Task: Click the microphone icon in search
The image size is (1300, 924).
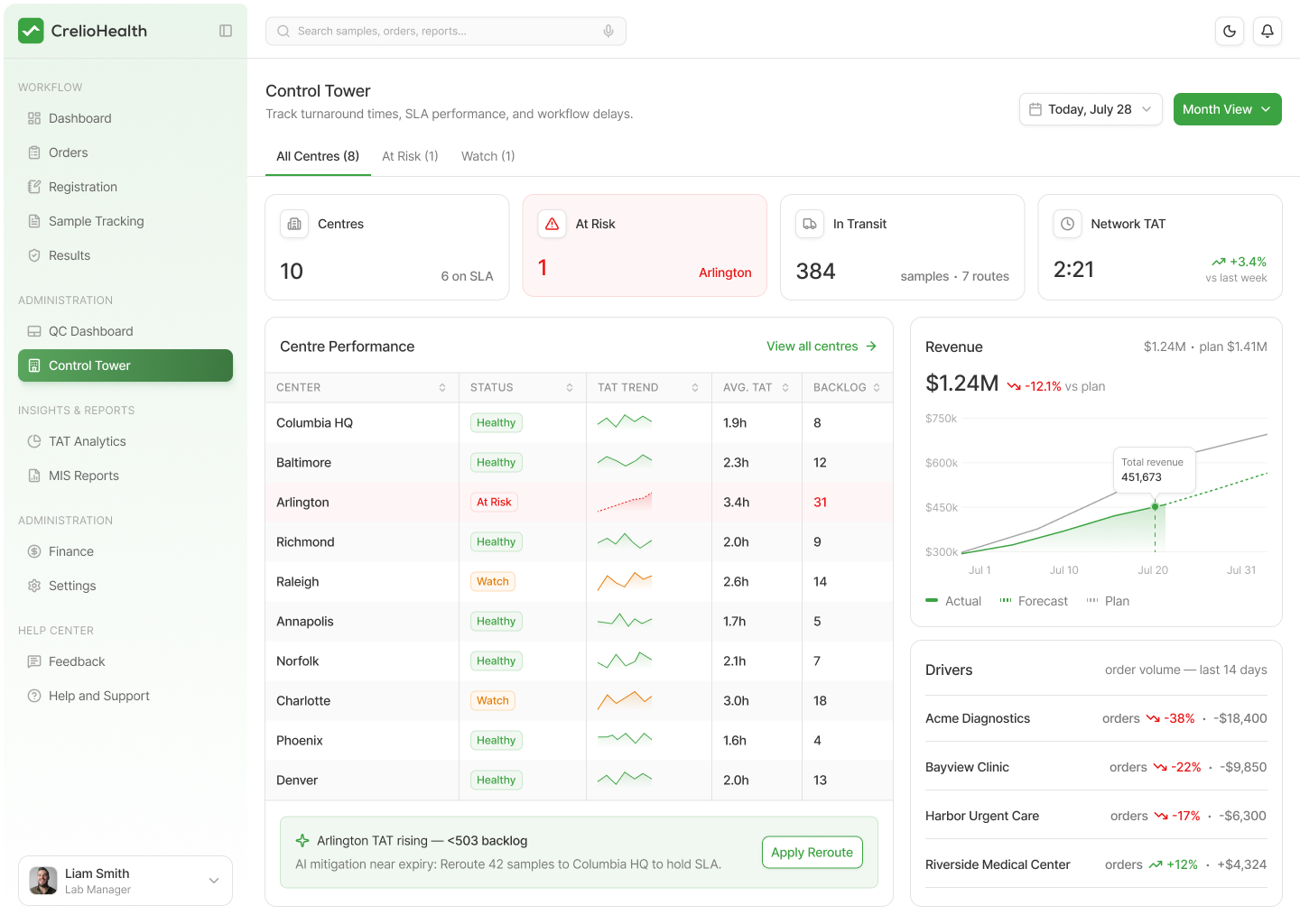Action: tap(608, 31)
